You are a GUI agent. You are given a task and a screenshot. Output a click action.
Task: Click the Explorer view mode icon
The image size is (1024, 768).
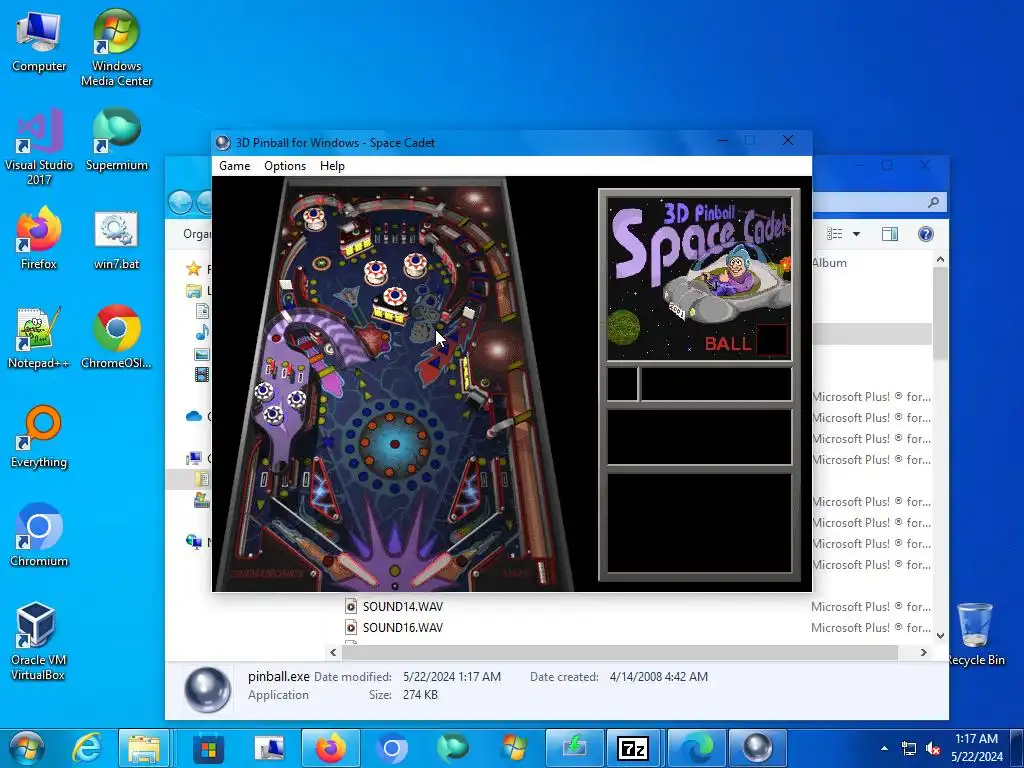pyautogui.click(x=835, y=234)
